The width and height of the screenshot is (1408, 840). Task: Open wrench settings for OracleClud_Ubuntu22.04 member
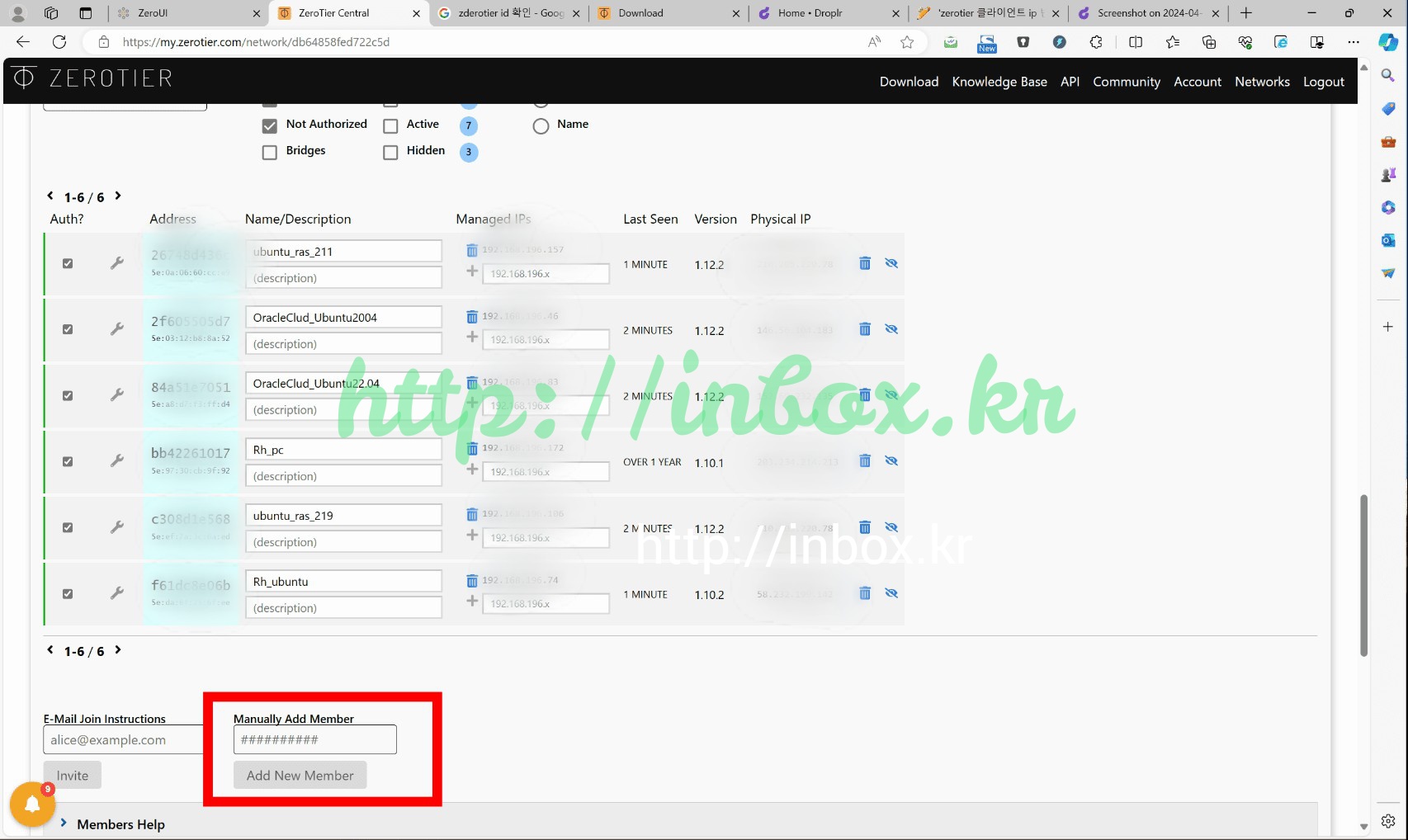(x=117, y=395)
